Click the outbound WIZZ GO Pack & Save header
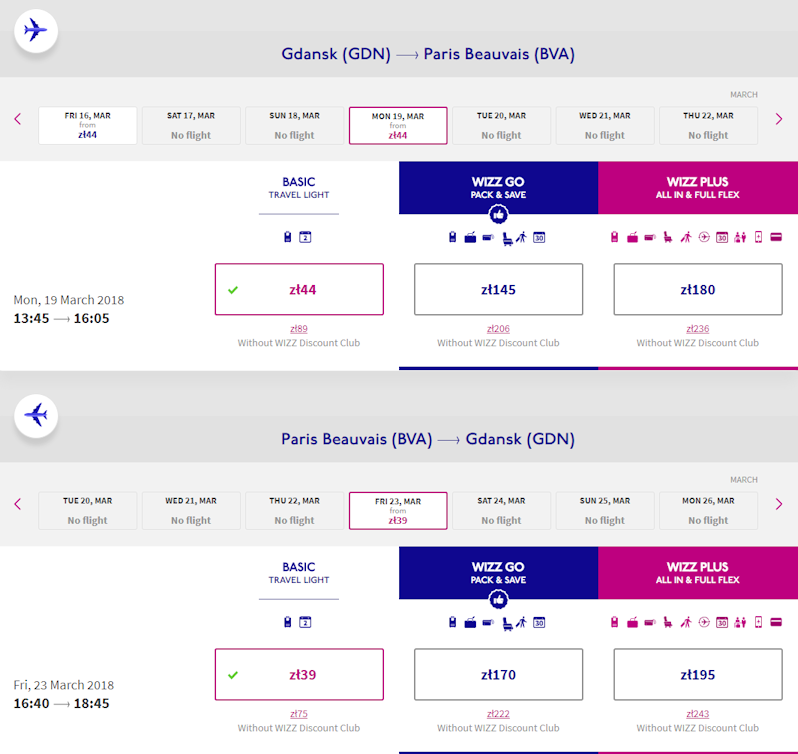Viewport: 798px width, 754px height. tap(498, 188)
